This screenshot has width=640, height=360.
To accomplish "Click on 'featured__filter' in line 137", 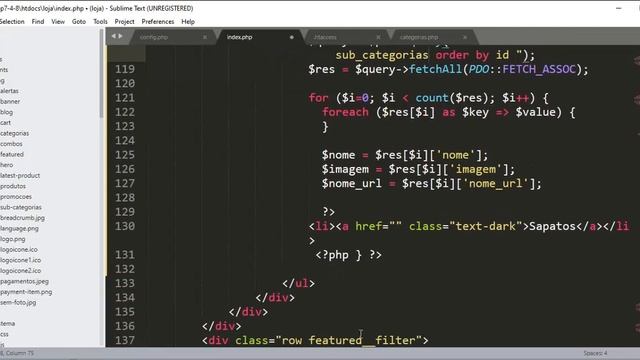I will point(362,340).
